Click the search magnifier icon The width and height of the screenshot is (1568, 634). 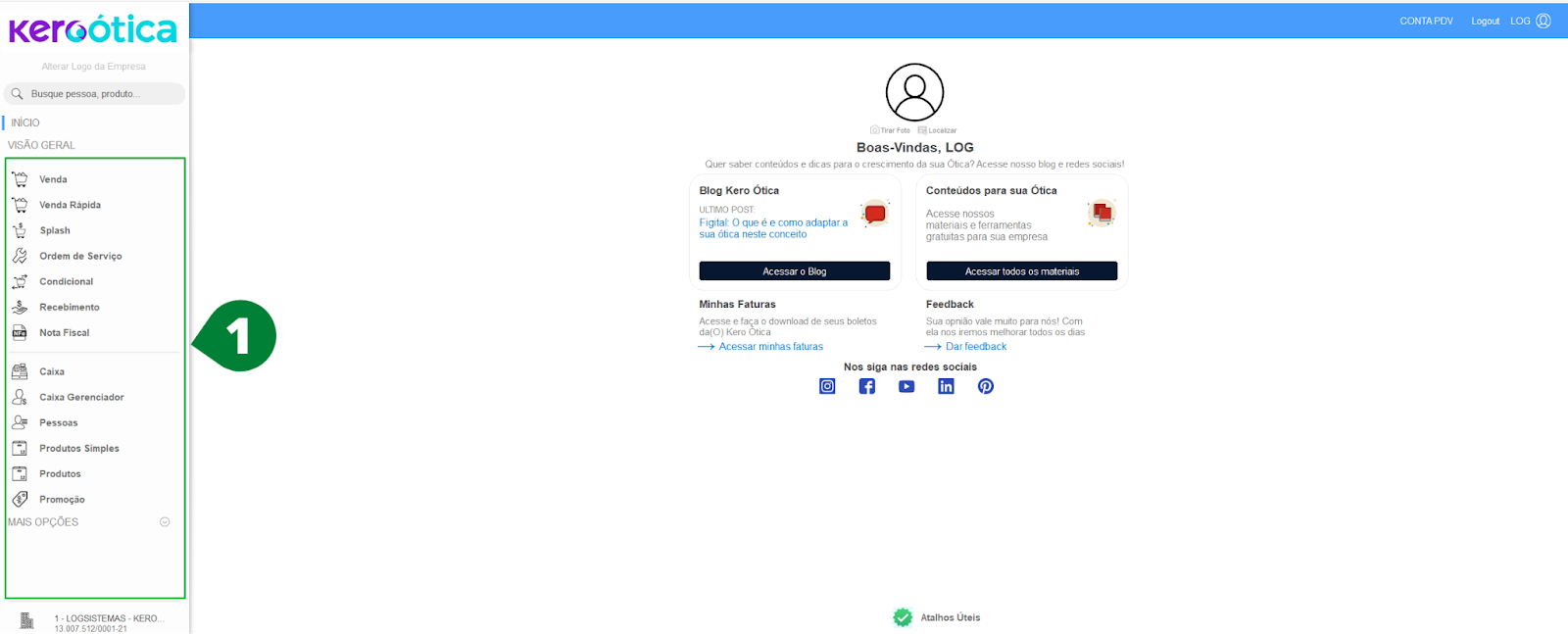[17, 94]
